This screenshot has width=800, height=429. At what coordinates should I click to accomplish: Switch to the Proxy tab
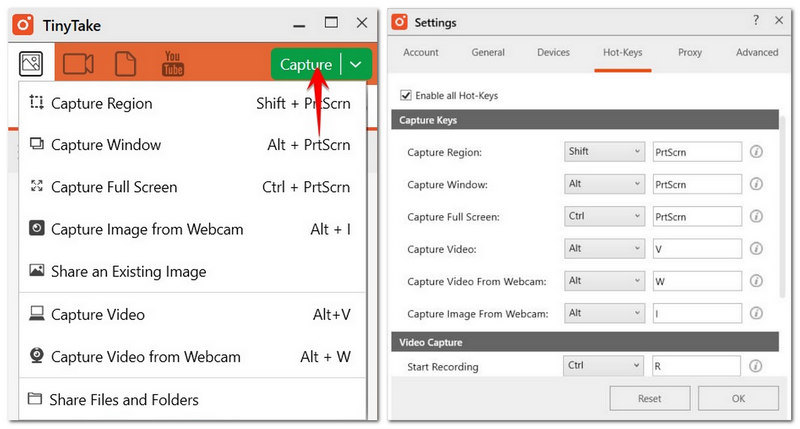point(689,53)
